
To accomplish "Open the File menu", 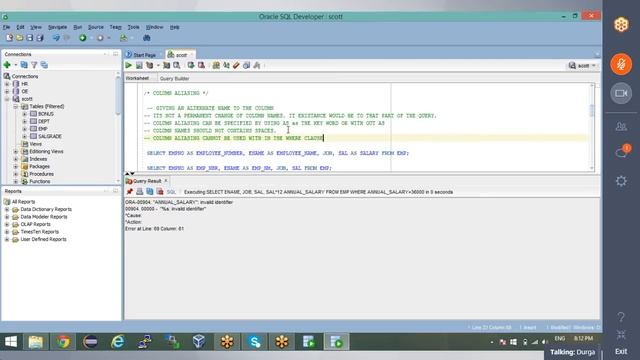I will coord(7,27).
